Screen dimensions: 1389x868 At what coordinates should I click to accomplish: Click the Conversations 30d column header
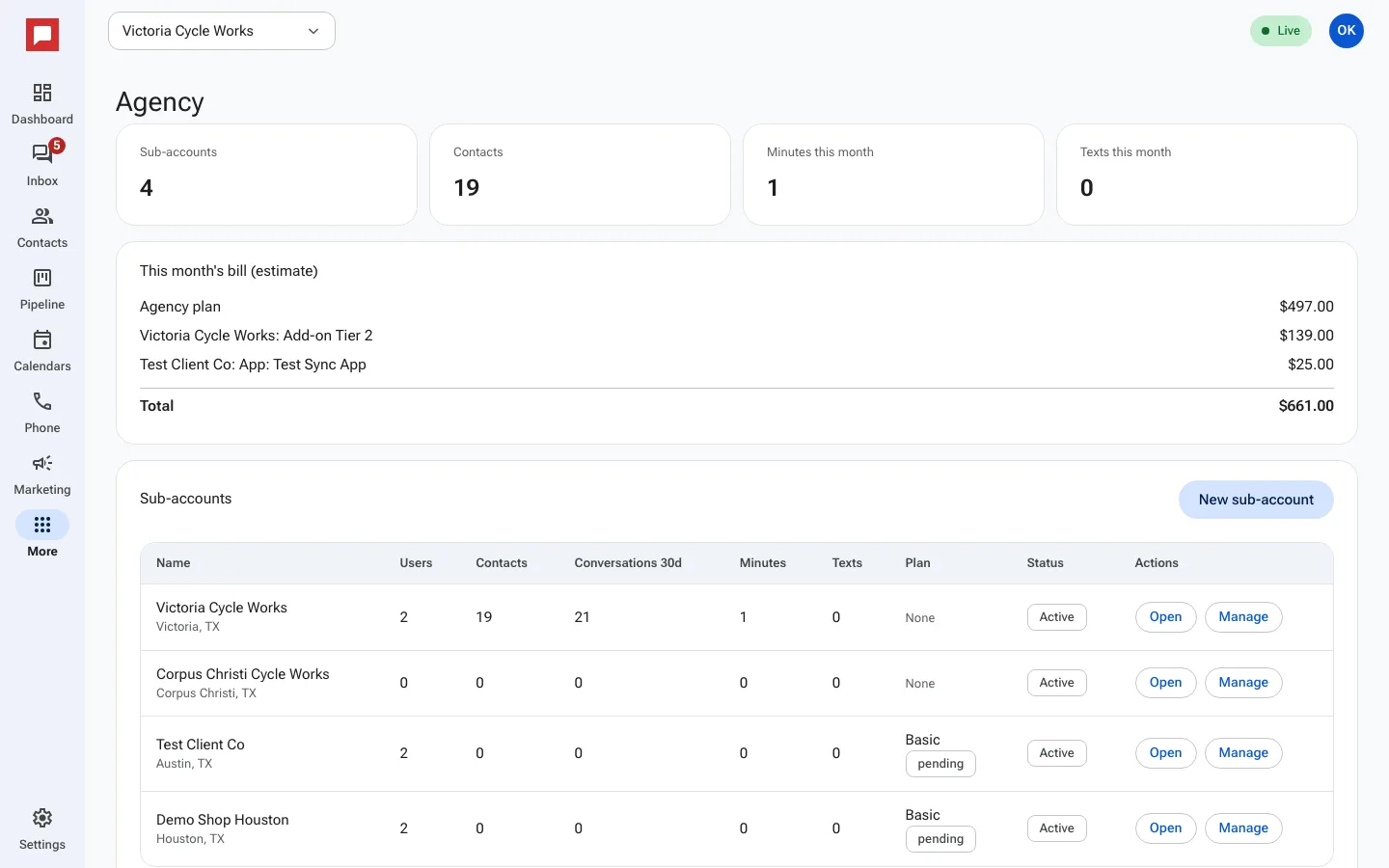click(x=628, y=563)
